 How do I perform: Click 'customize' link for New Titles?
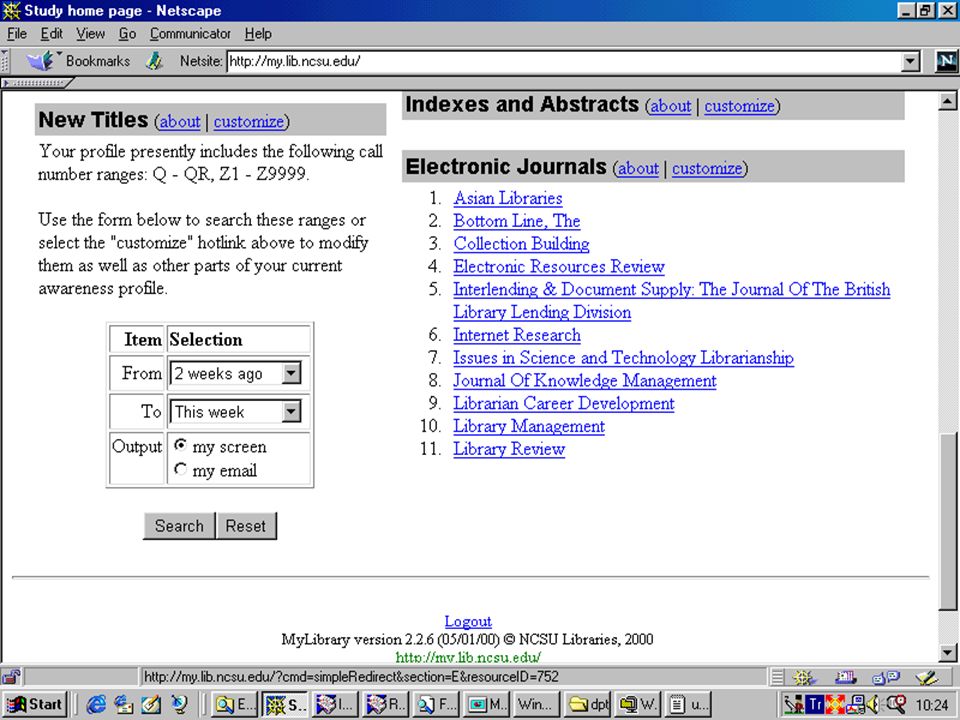(249, 122)
